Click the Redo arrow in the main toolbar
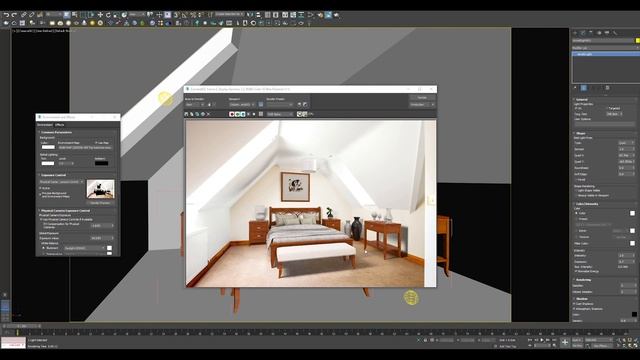 coord(14,15)
